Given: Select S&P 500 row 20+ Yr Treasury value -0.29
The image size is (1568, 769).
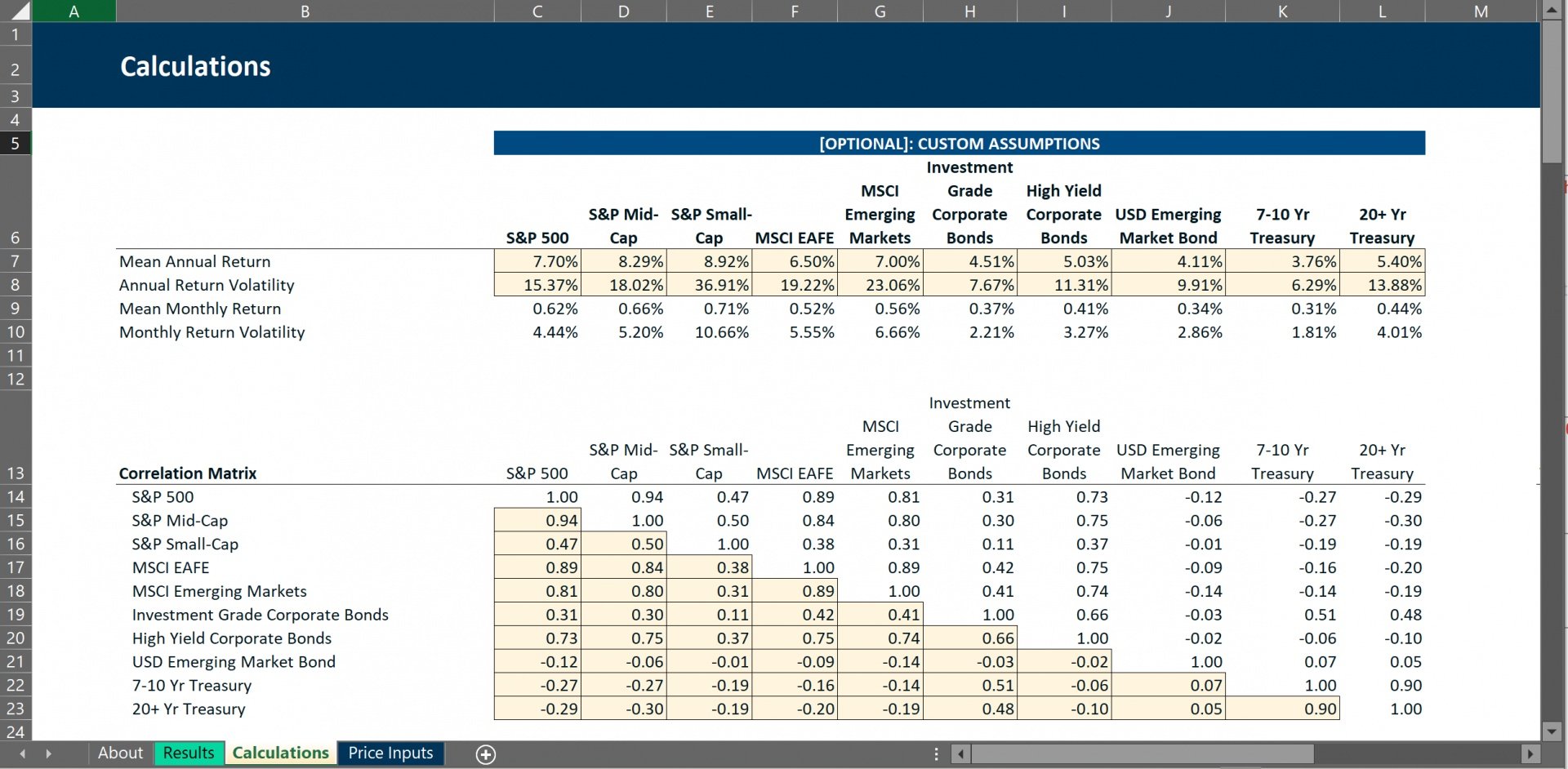Looking at the screenshot, I should click(x=1383, y=496).
